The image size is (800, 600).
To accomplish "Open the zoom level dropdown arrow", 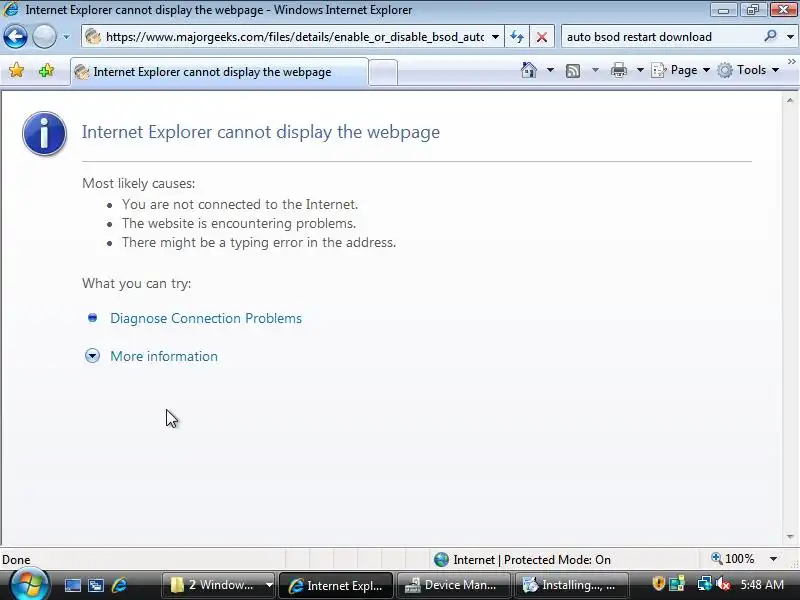I will click(773, 559).
